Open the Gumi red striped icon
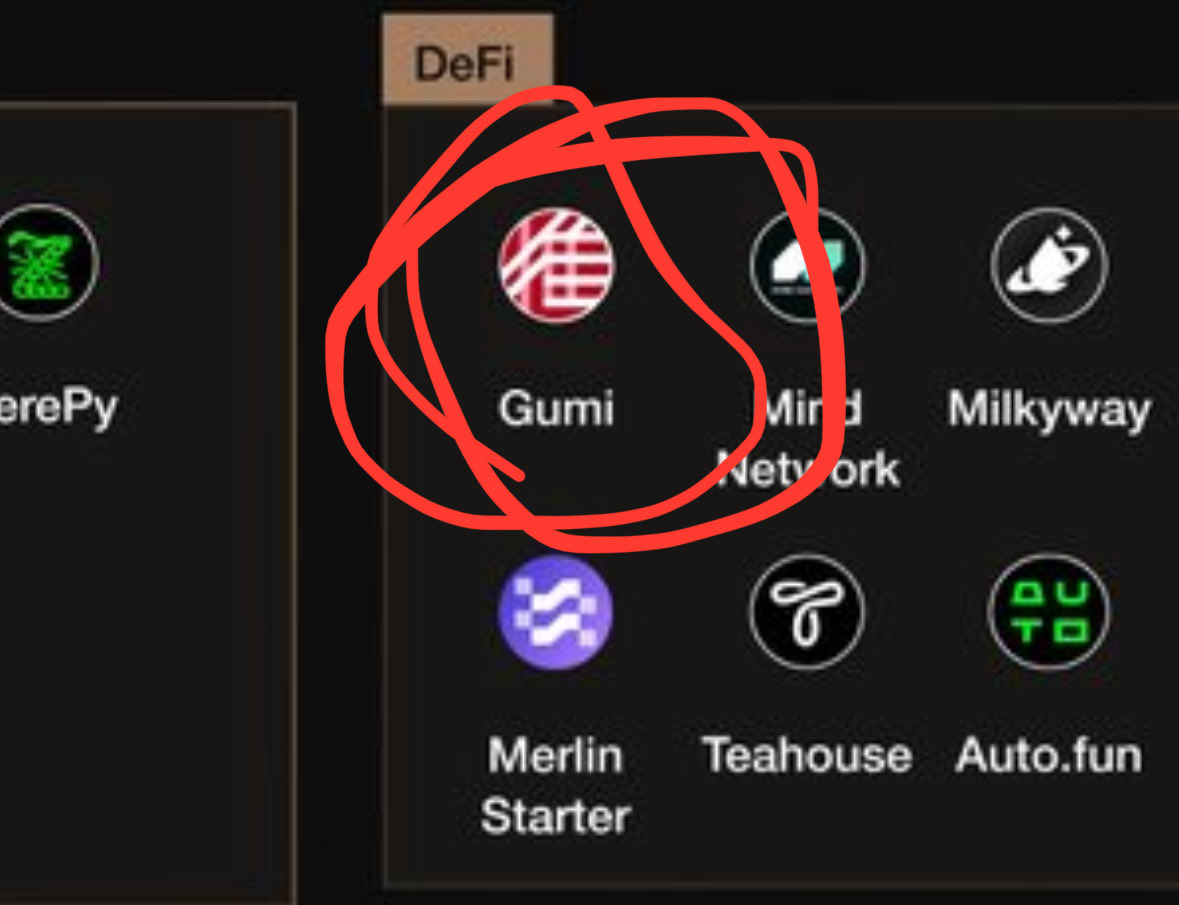The height and width of the screenshot is (905, 1179). 556,265
